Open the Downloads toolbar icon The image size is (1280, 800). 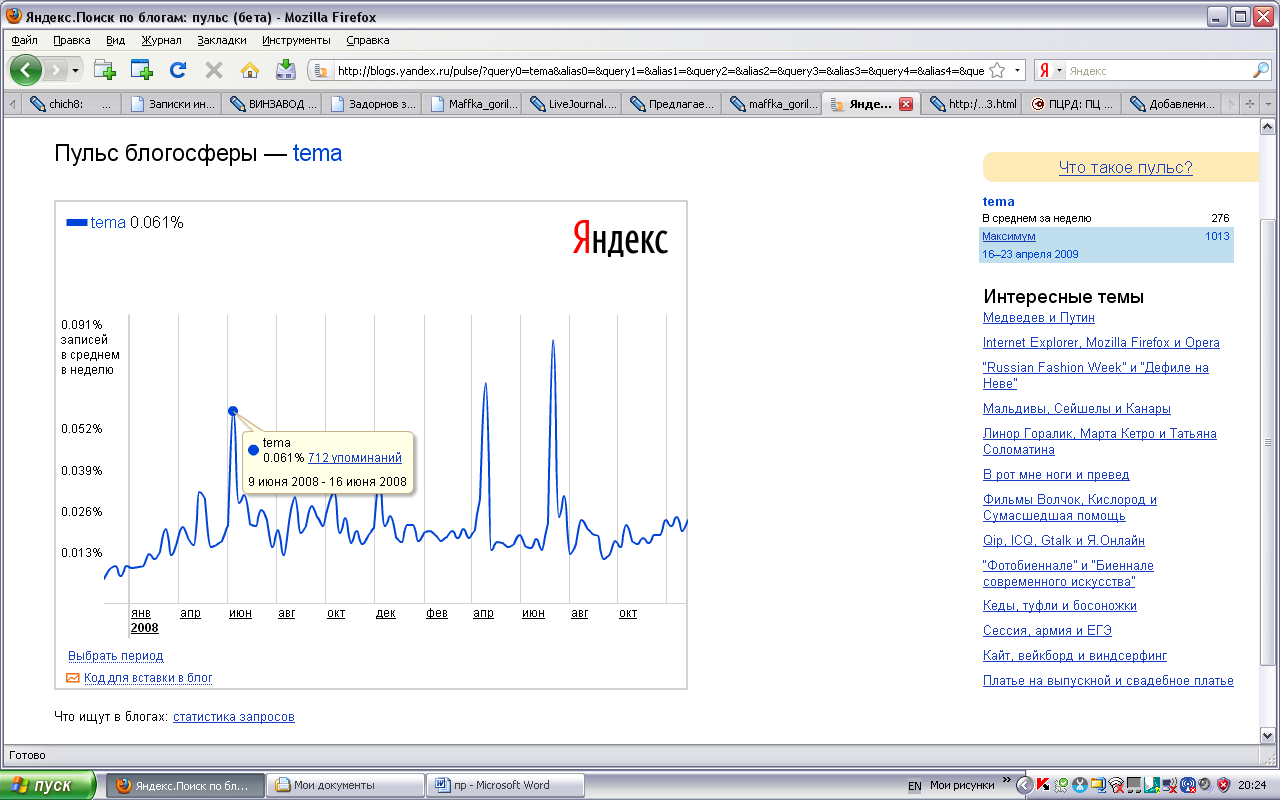[285, 70]
